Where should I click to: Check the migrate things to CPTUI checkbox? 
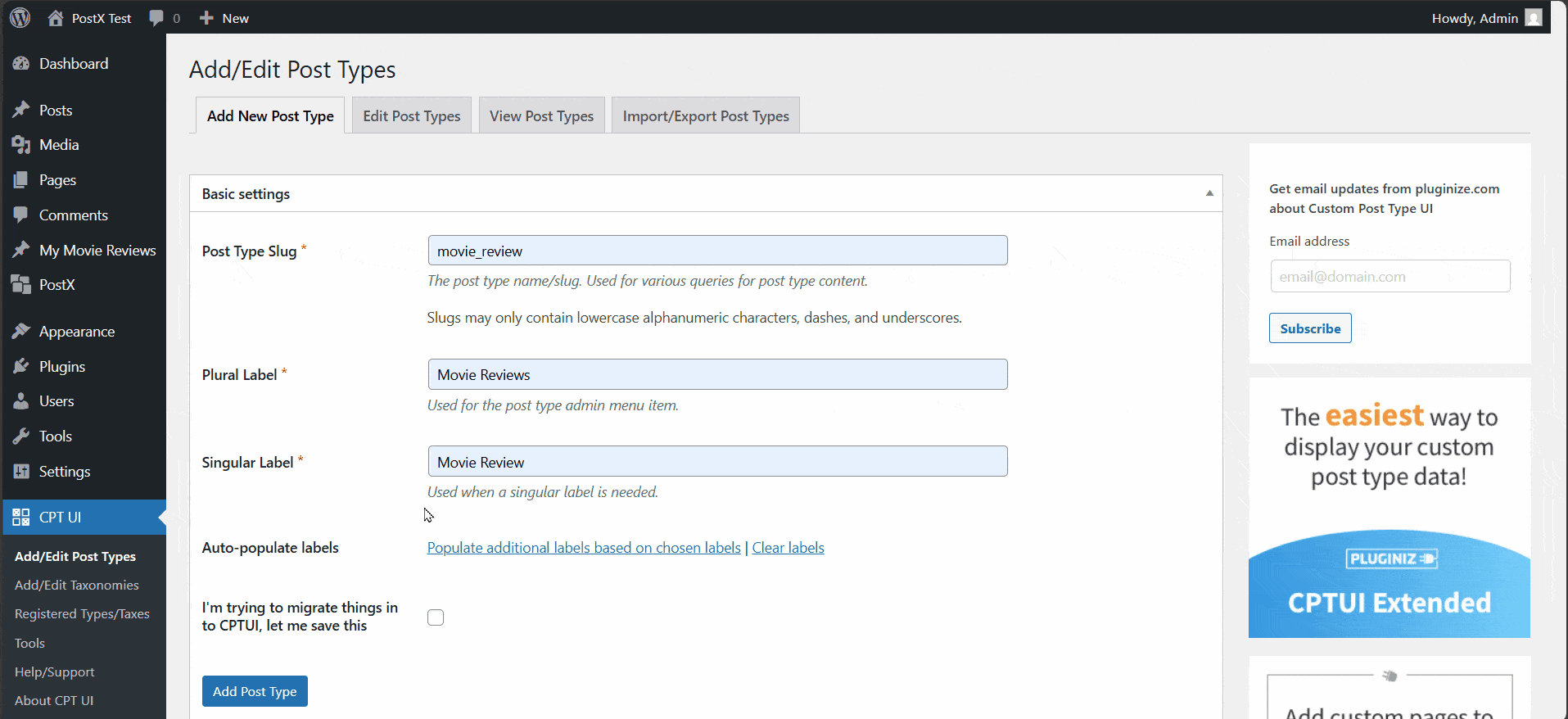pos(436,617)
